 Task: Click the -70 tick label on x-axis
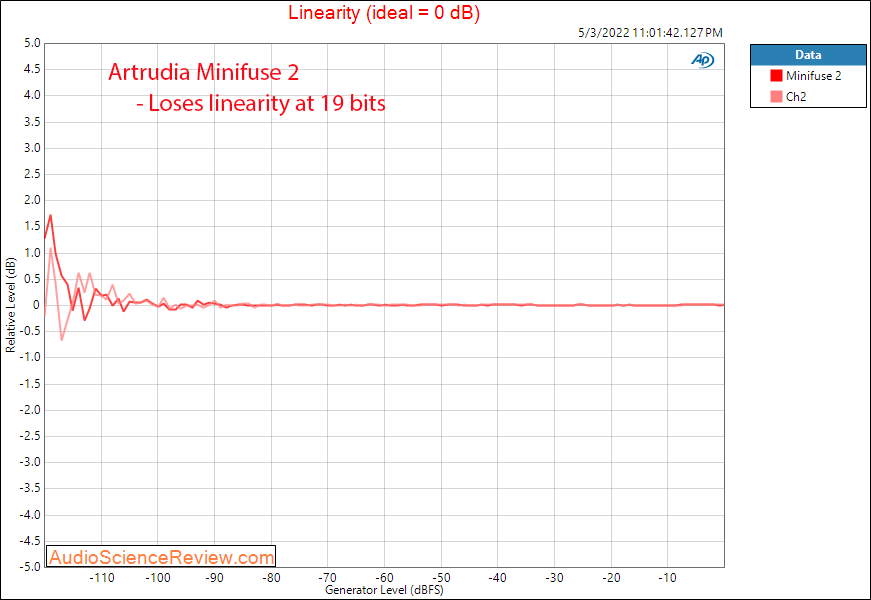(328, 578)
